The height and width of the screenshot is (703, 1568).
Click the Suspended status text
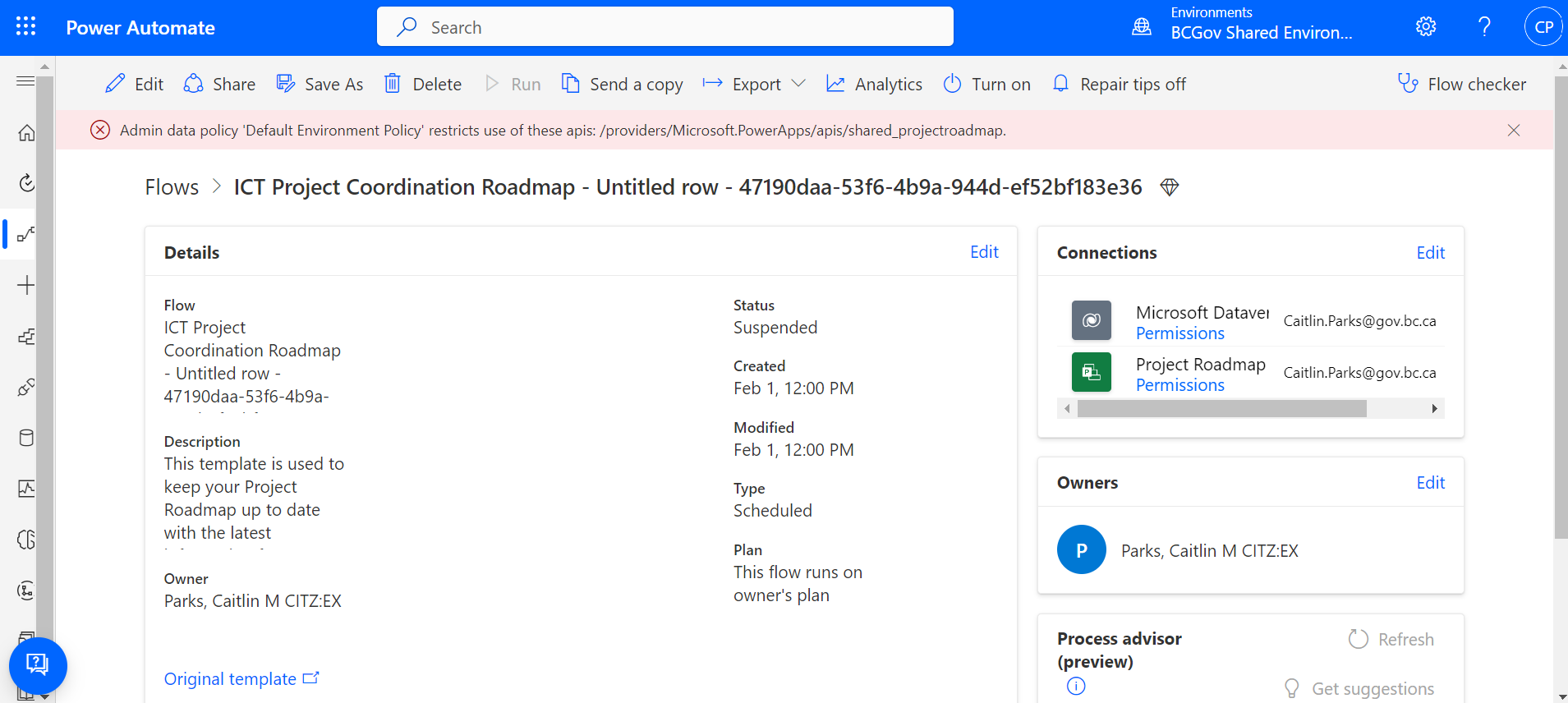[775, 328]
